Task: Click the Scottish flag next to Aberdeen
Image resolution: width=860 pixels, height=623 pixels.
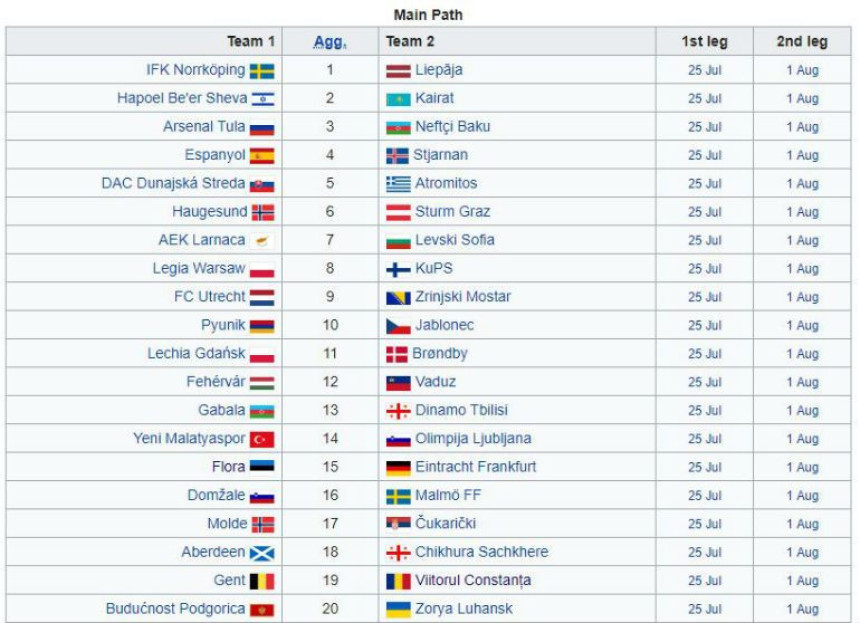Action: tap(262, 553)
